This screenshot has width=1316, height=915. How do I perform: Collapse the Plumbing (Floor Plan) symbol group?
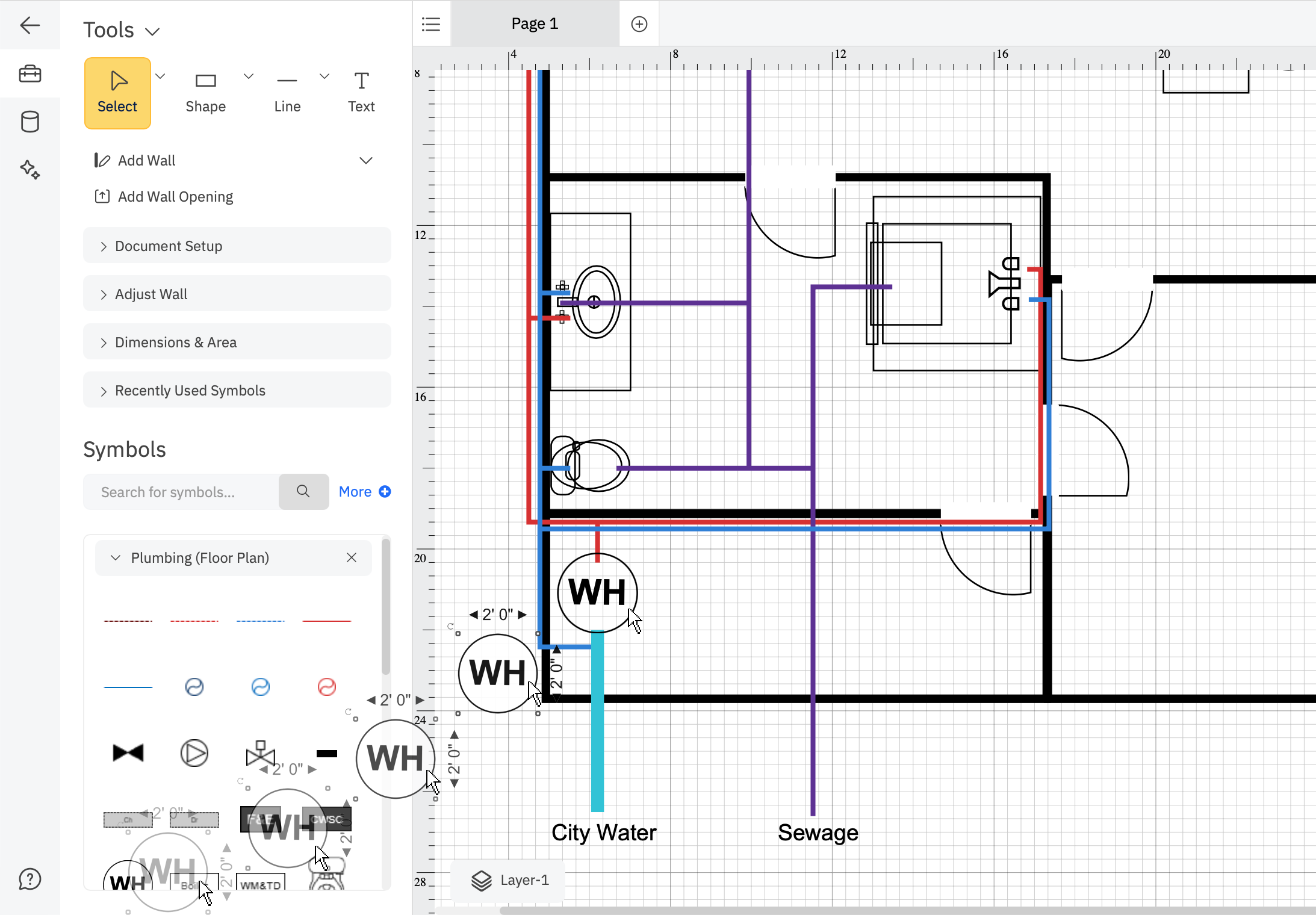[x=116, y=557]
